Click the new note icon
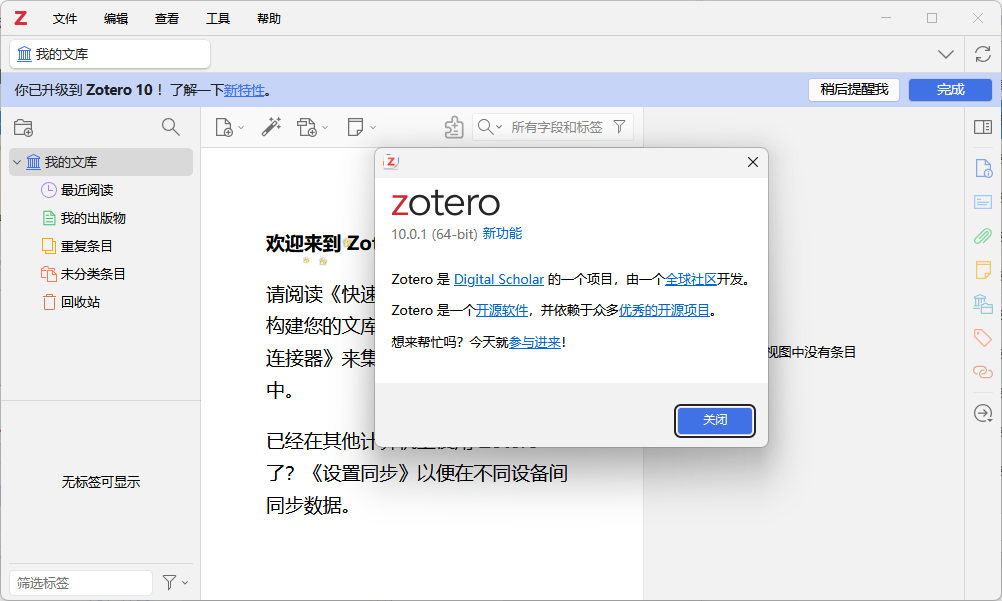The image size is (1002, 601). pyautogui.click(x=355, y=127)
